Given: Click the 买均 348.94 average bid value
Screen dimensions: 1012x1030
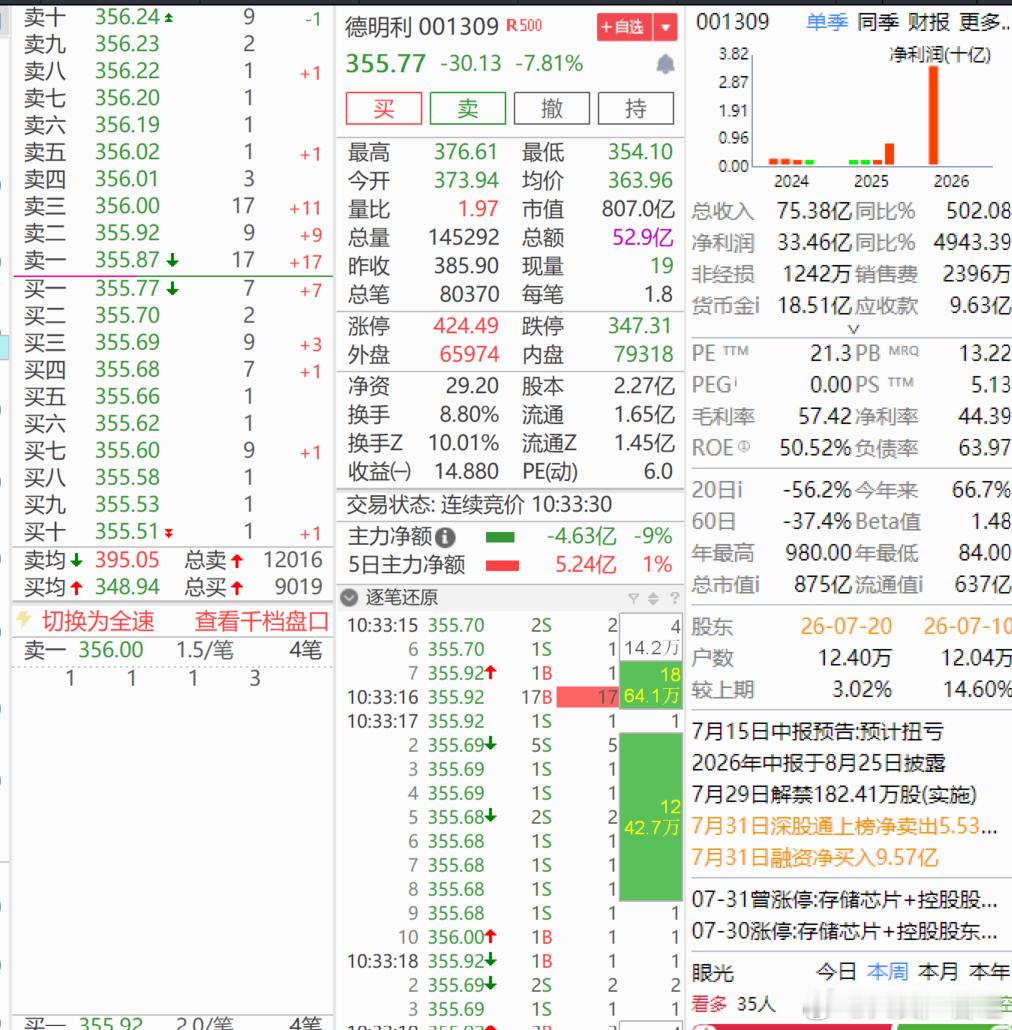Looking at the screenshot, I should [127, 587].
